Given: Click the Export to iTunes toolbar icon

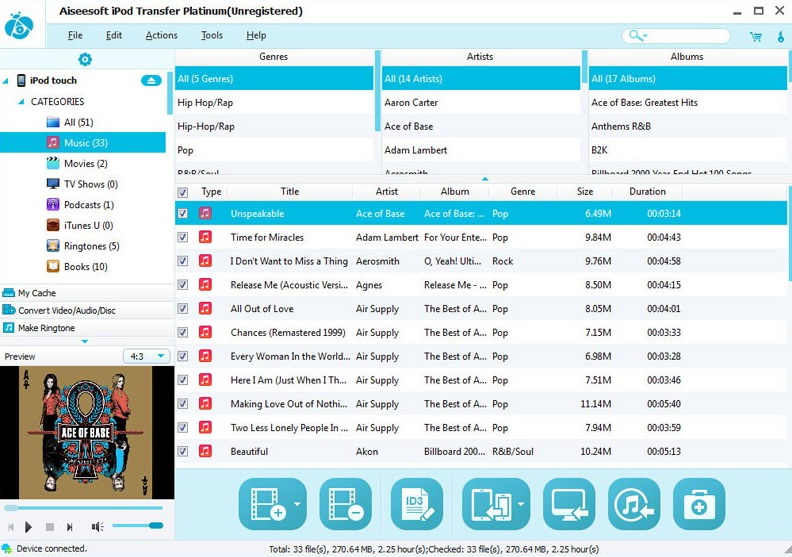Looking at the screenshot, I should [x=634, y=504].
